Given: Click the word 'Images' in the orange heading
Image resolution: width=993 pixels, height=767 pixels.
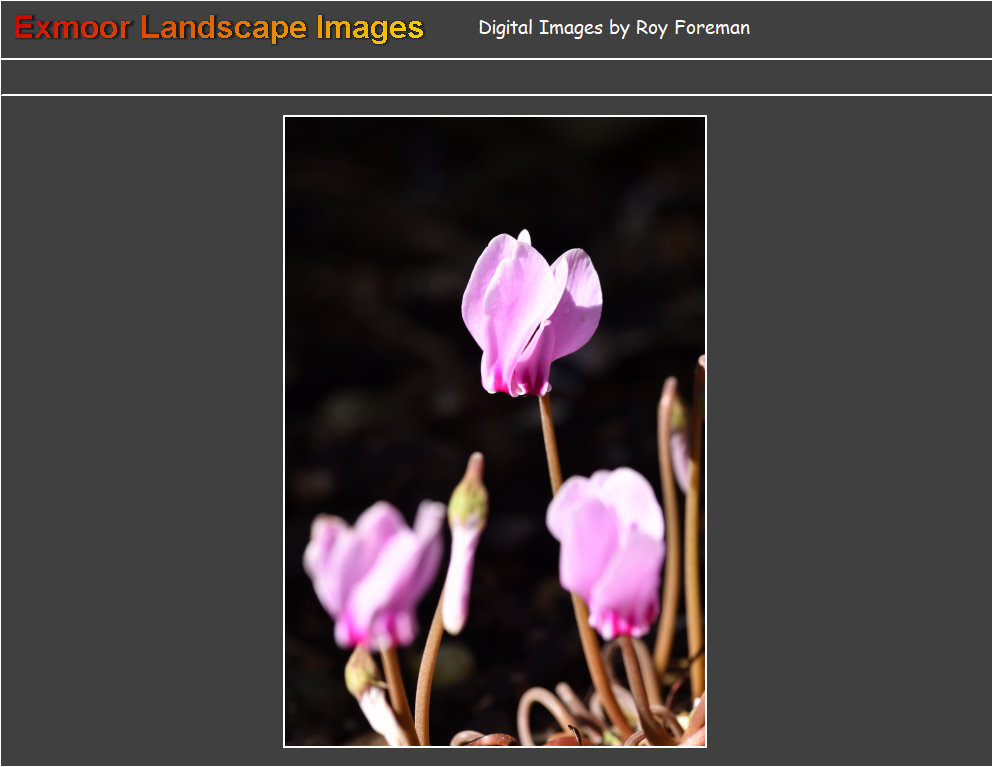Looking at the screenshot, I should pyautogui.click(x=369, y=28).
